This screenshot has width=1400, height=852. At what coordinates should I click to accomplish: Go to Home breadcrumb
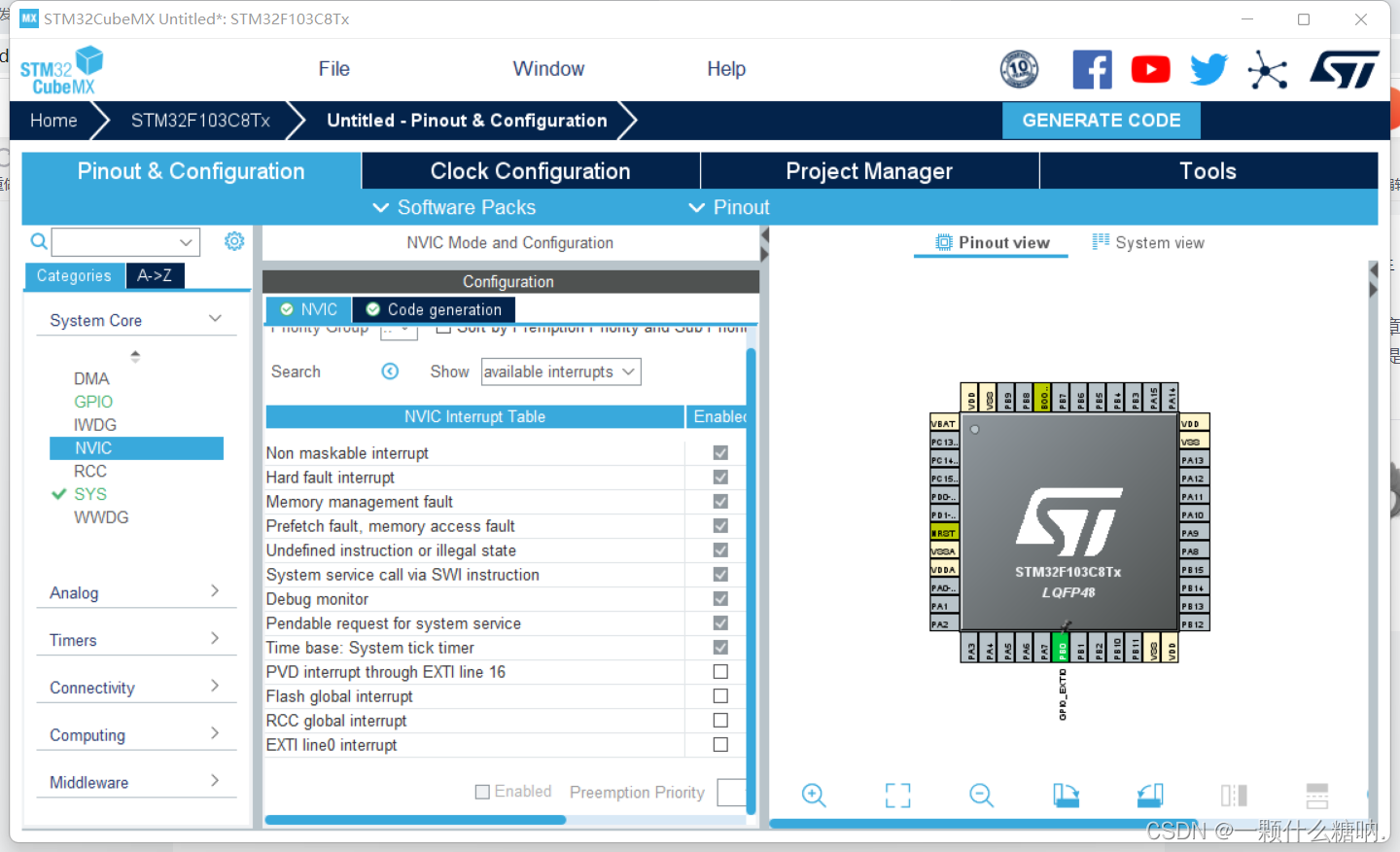coord(53,121)
